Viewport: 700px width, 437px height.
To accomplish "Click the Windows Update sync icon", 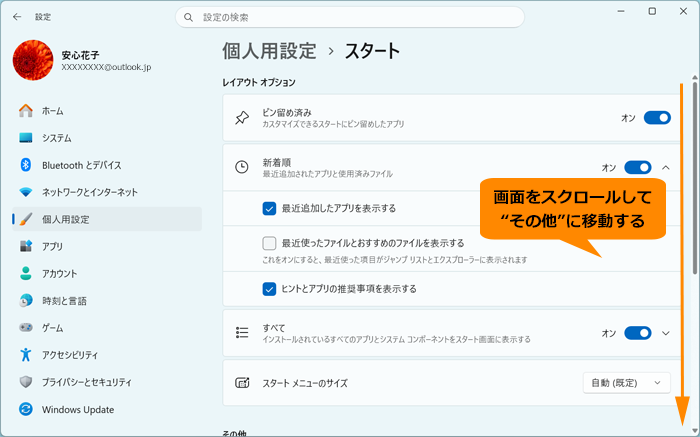I will (26, 409).
